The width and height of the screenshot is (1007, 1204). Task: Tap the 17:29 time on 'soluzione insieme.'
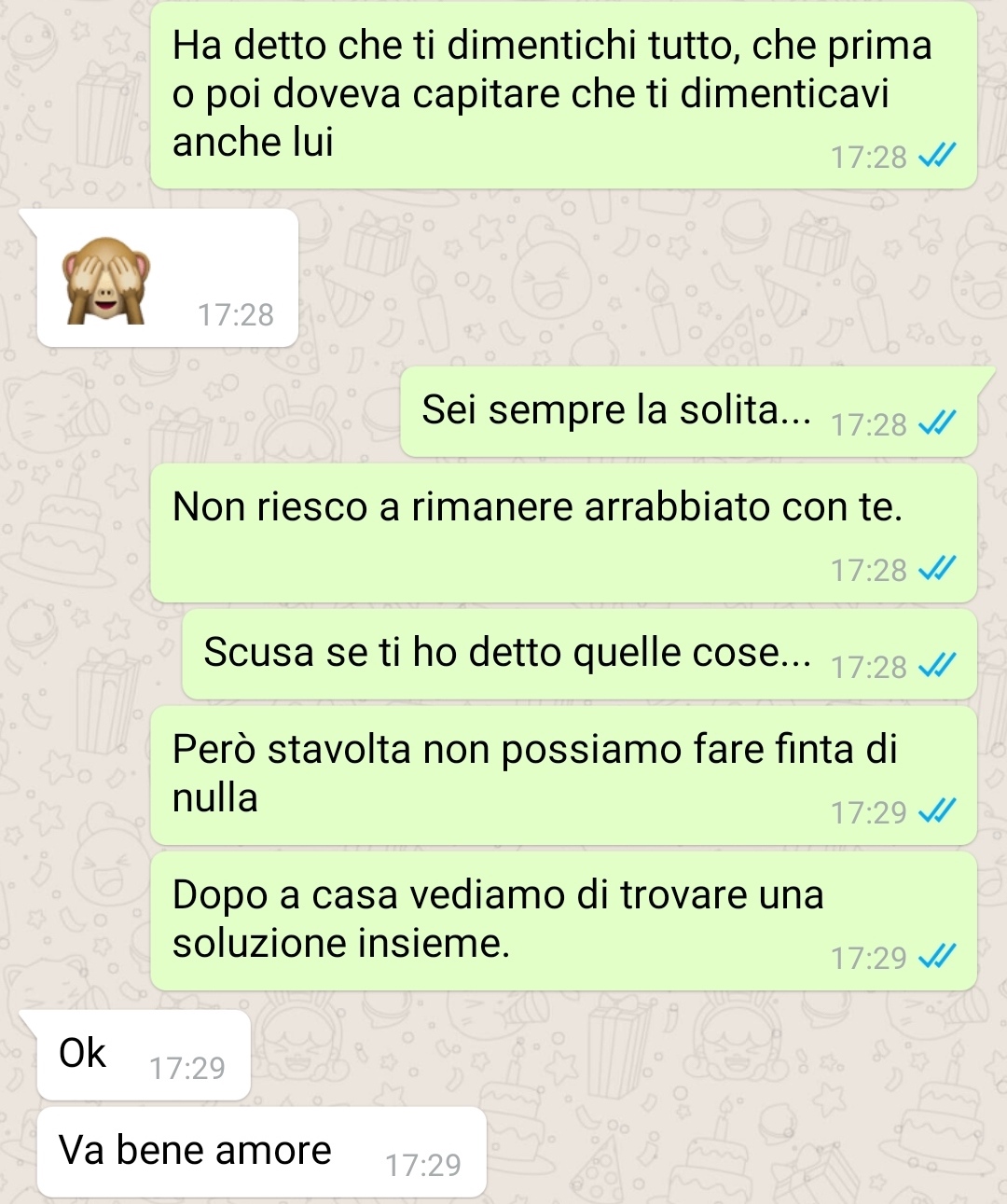[869, 958]
